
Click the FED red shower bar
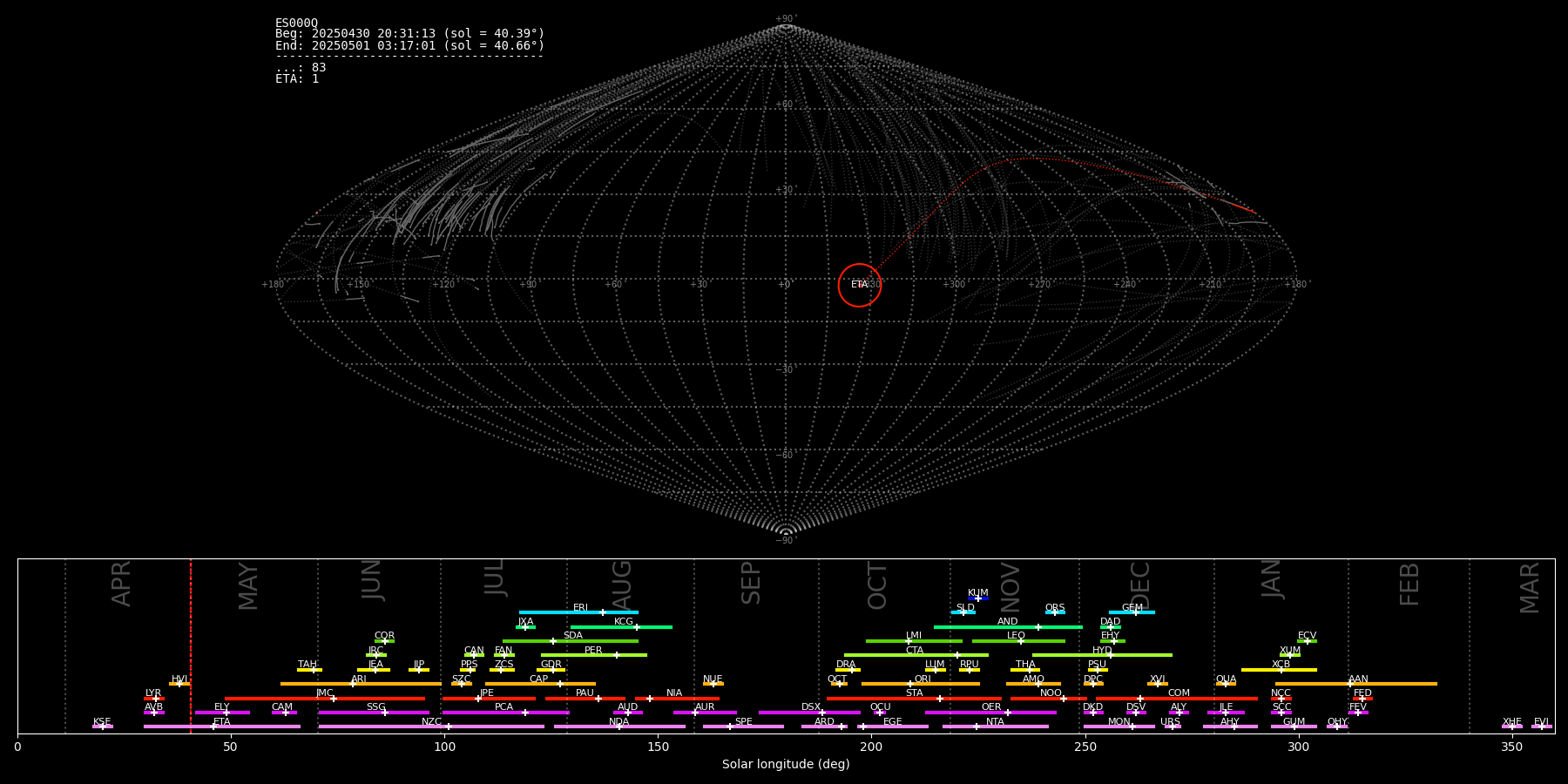tap(1362, 699)
